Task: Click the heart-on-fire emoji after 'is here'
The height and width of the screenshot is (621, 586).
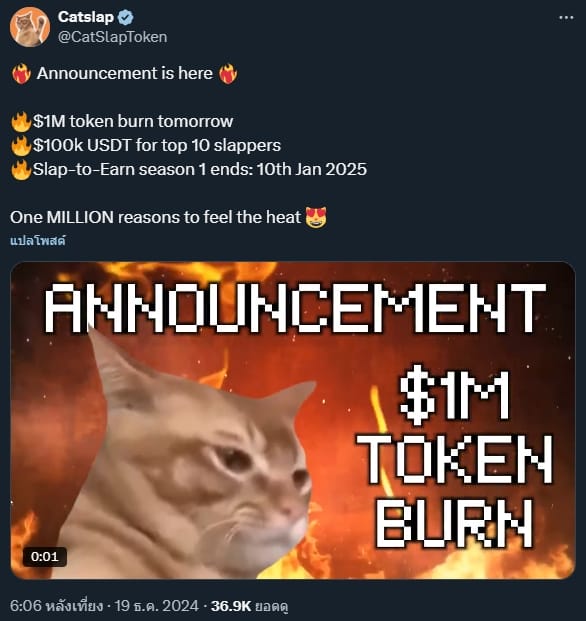Action: [228, 74]
